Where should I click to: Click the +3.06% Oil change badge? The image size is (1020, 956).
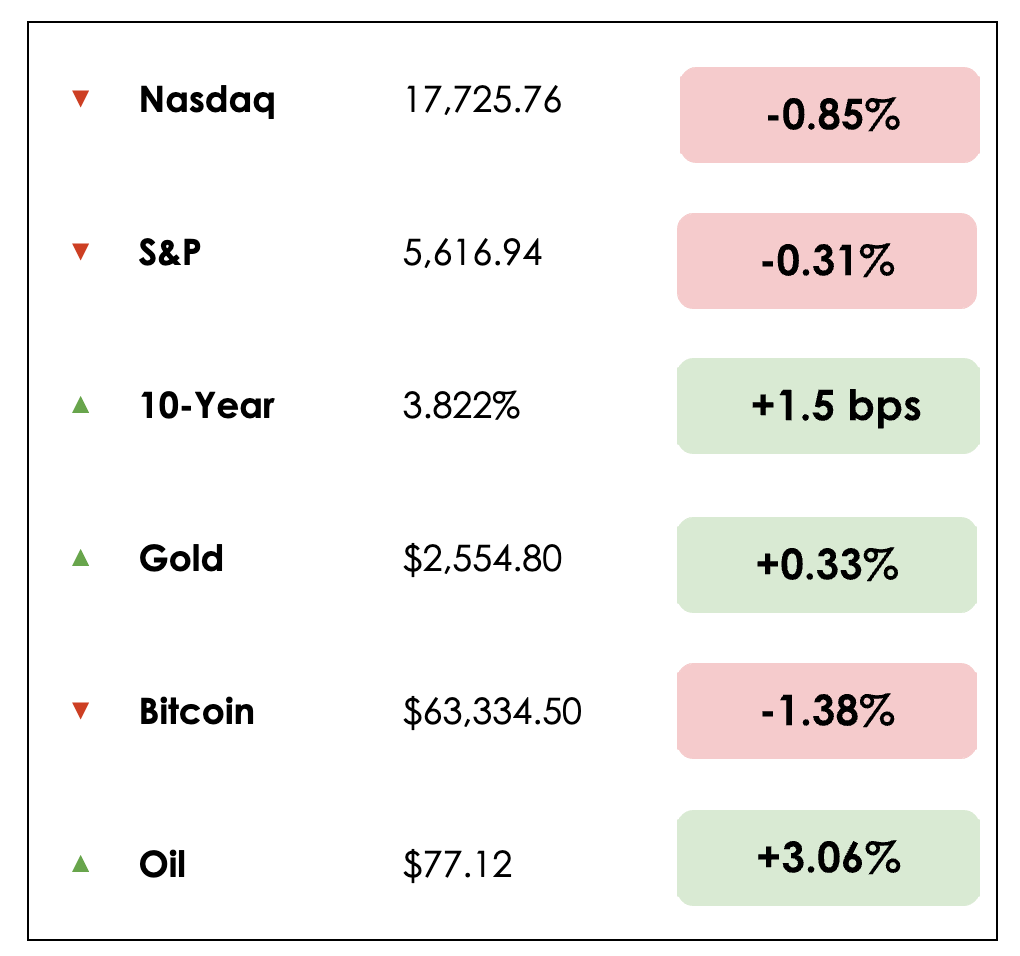[827, 858]
